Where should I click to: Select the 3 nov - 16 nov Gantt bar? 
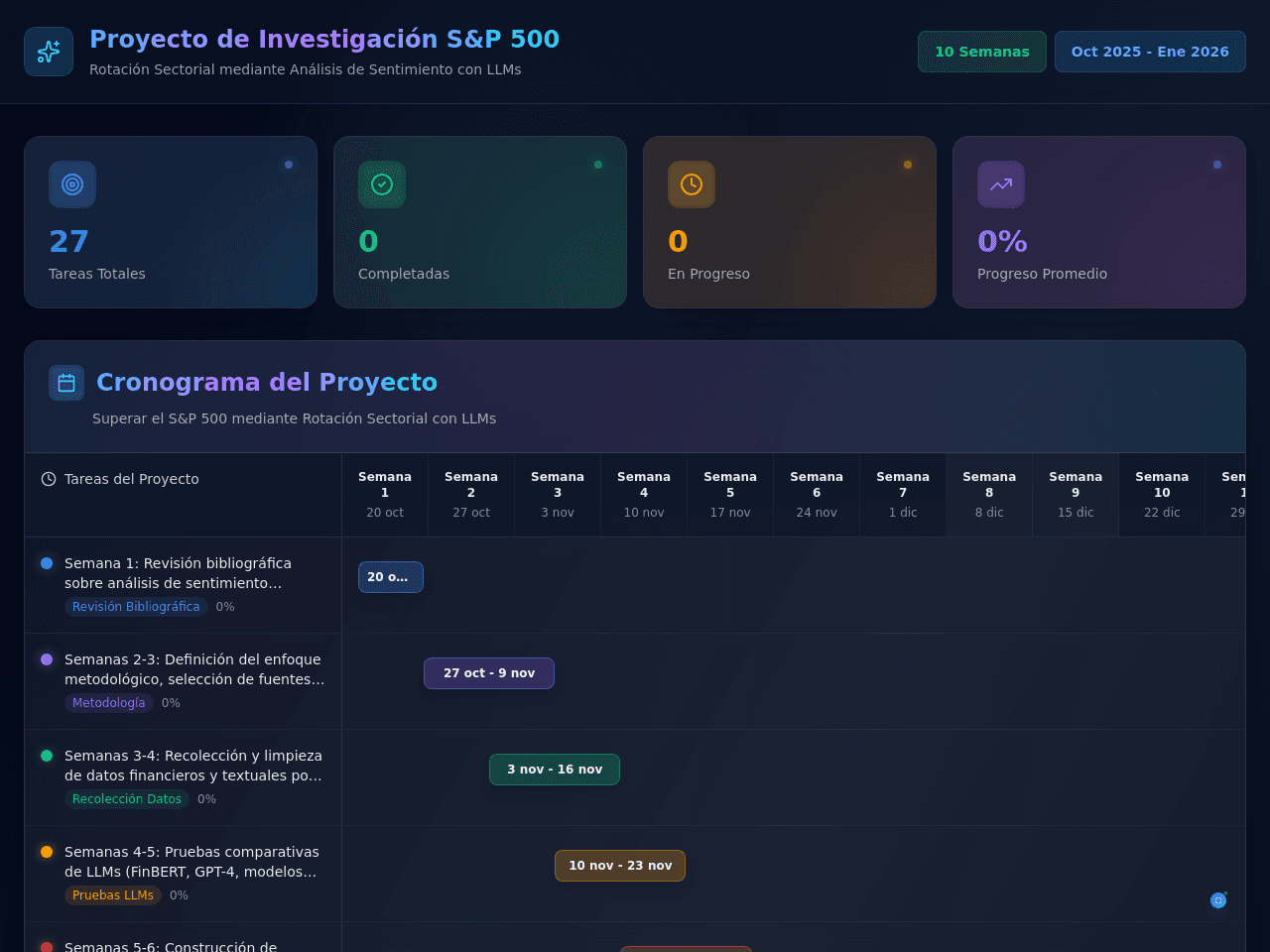[555, 770]
